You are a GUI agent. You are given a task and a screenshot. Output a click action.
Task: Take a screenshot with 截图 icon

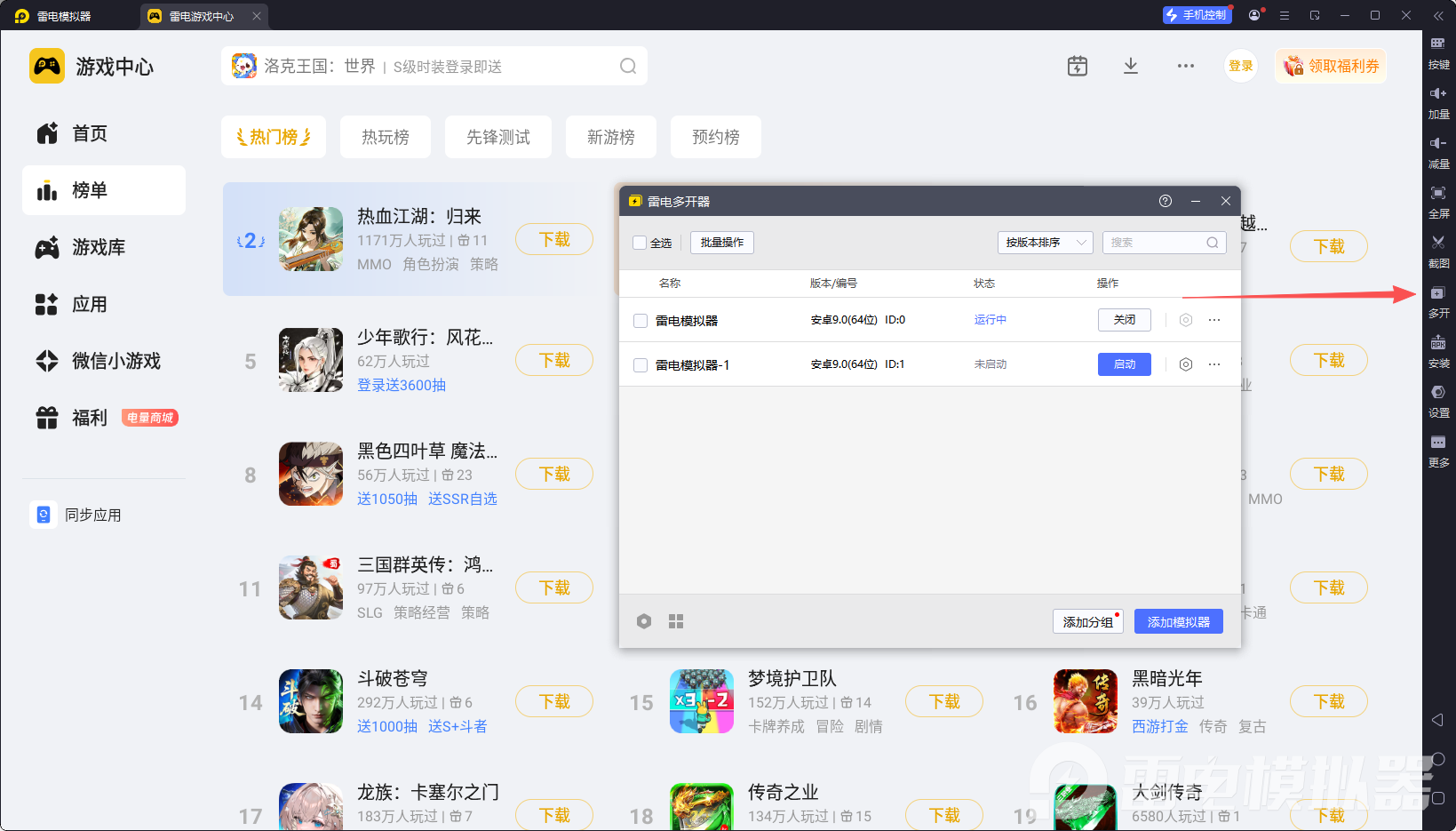pos(1438,251)
